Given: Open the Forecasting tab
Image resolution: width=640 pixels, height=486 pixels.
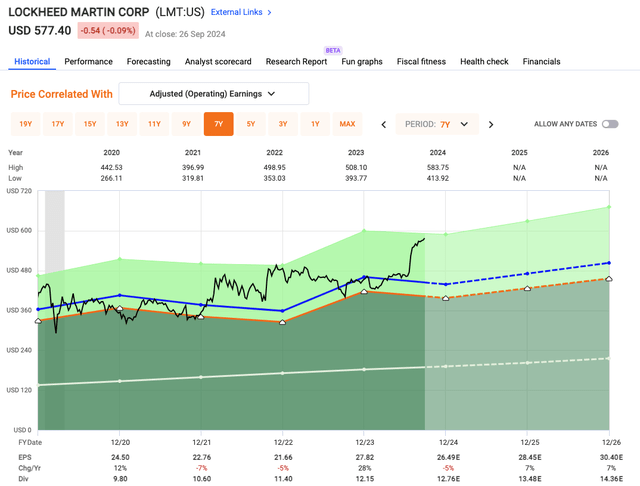Looking at the screenshot, I should [x=149, y=61].
